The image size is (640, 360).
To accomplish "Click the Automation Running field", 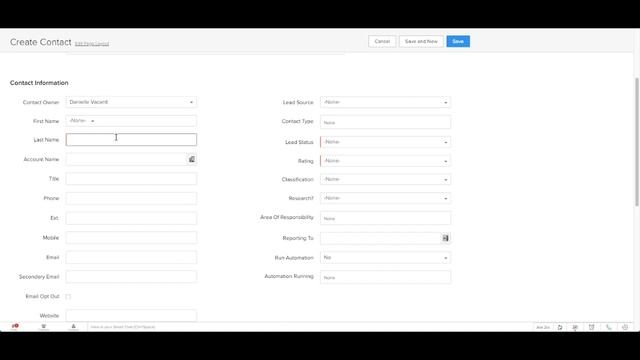I will click(x=385, y=277).
